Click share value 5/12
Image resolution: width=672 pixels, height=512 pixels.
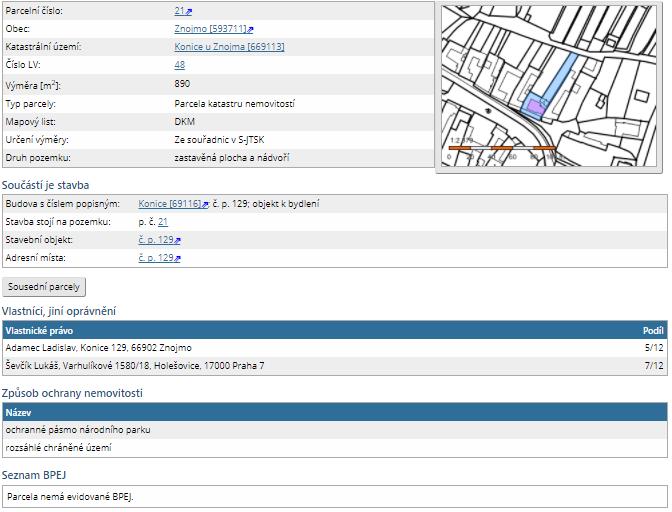point(654,348)
